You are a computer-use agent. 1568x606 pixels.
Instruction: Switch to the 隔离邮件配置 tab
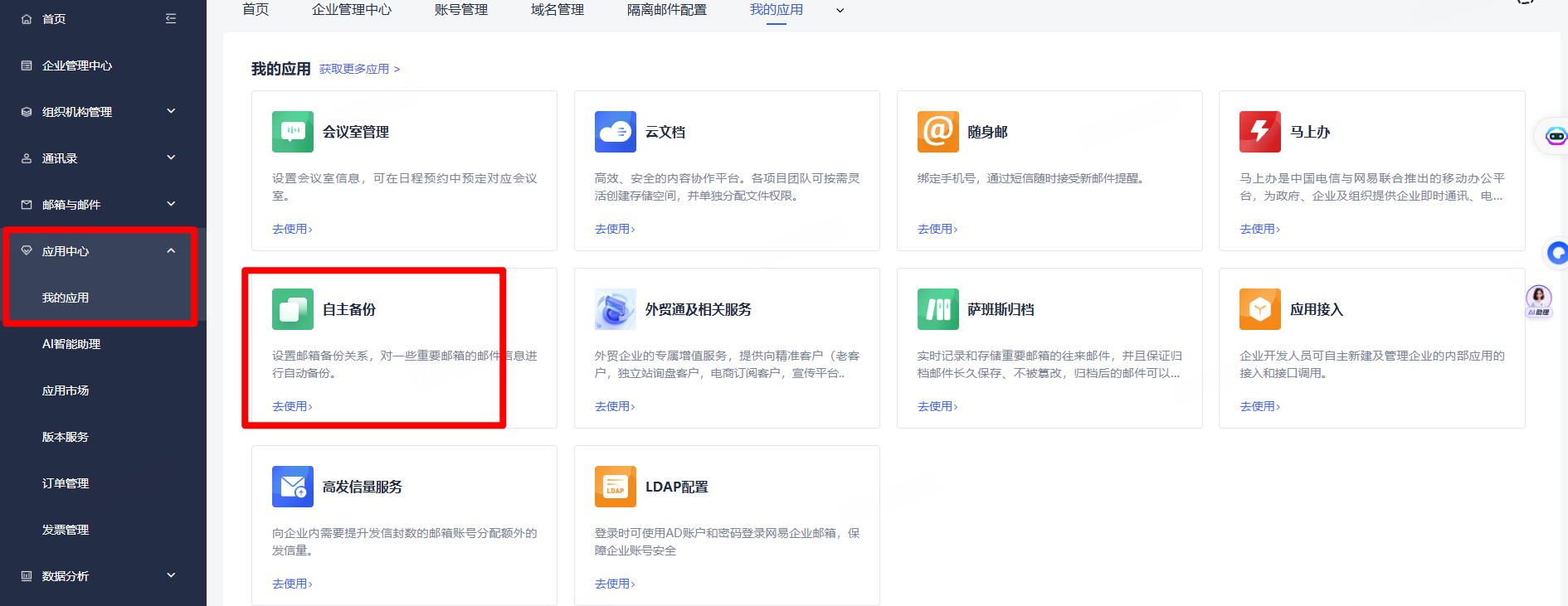point(667,10)
